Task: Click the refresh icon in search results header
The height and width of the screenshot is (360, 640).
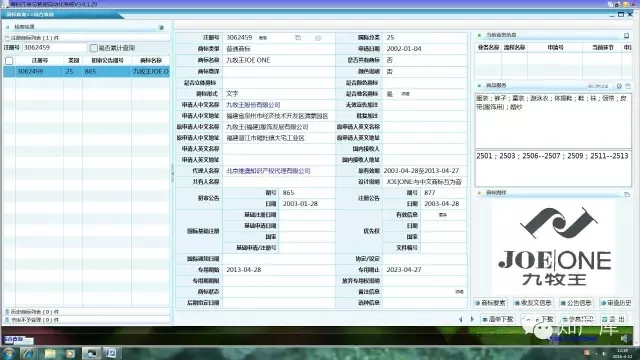Action: (x=161, y=27)
